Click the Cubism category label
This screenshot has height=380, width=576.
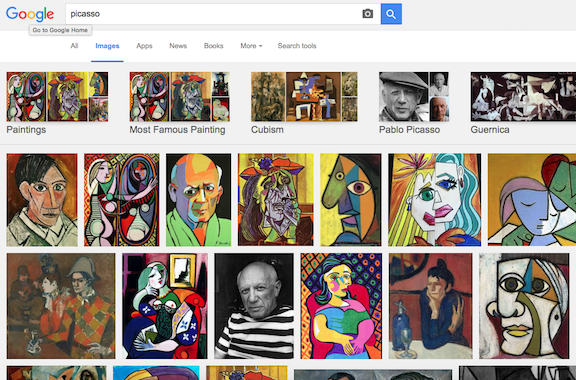click(267, 130)
